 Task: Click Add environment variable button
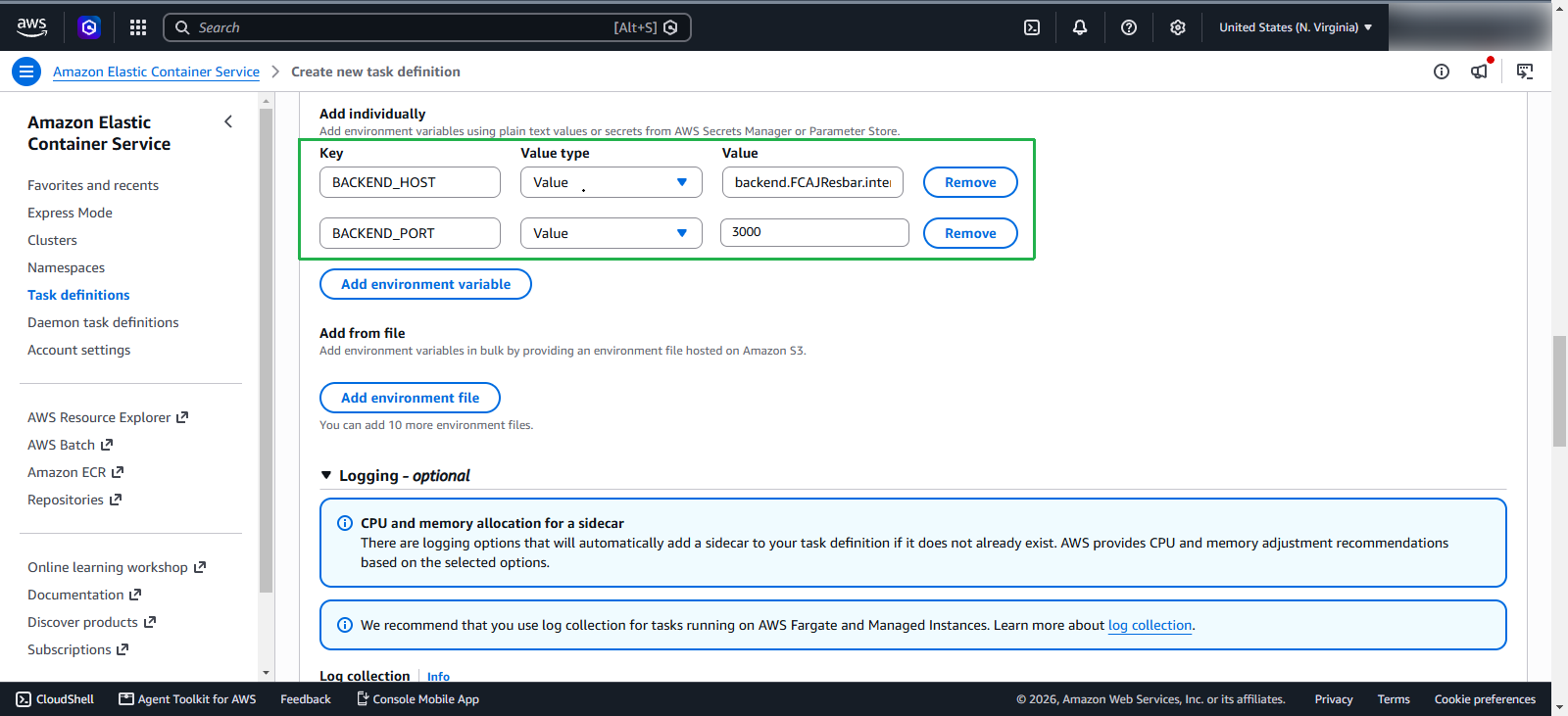click(x=425, y=284)
